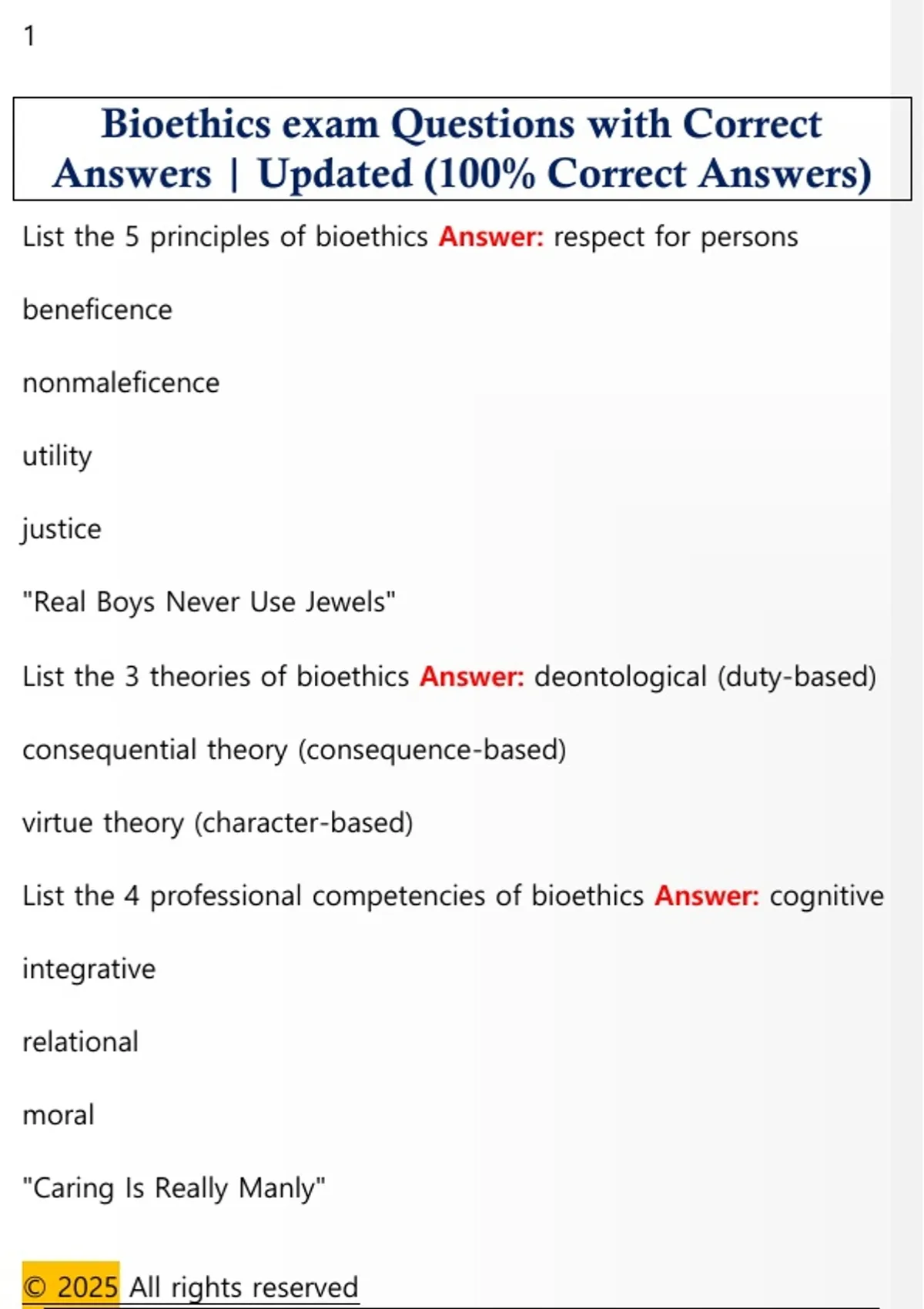Click the Bioethics exam title heading

tap(462, 149)
